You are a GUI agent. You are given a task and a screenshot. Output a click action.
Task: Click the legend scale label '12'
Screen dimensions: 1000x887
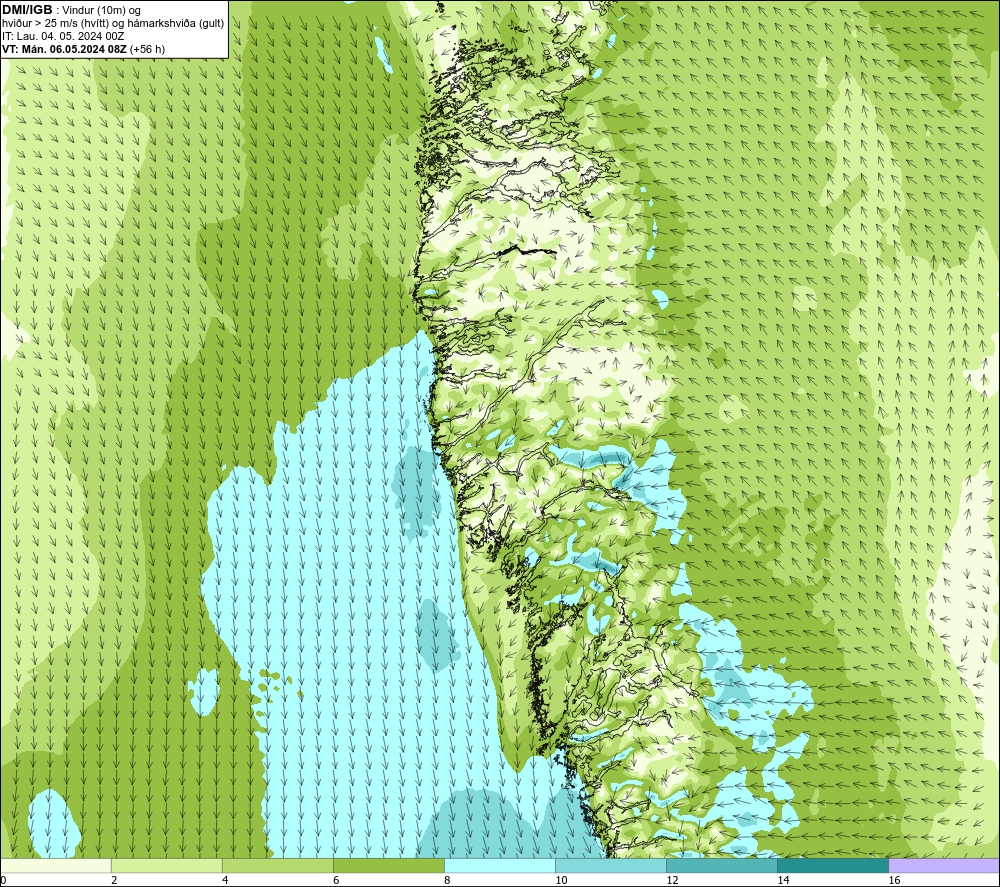pos(672,880)
